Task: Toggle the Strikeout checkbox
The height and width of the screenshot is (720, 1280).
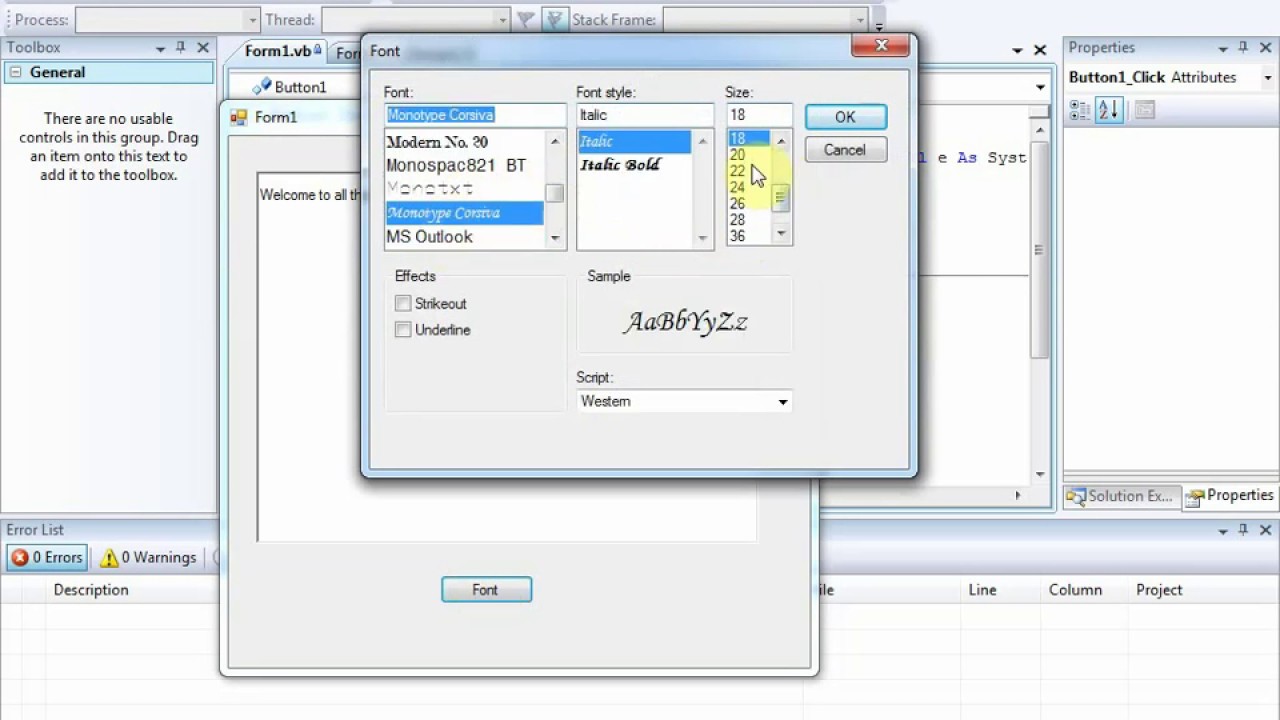Action: click(x=403, y=303)
